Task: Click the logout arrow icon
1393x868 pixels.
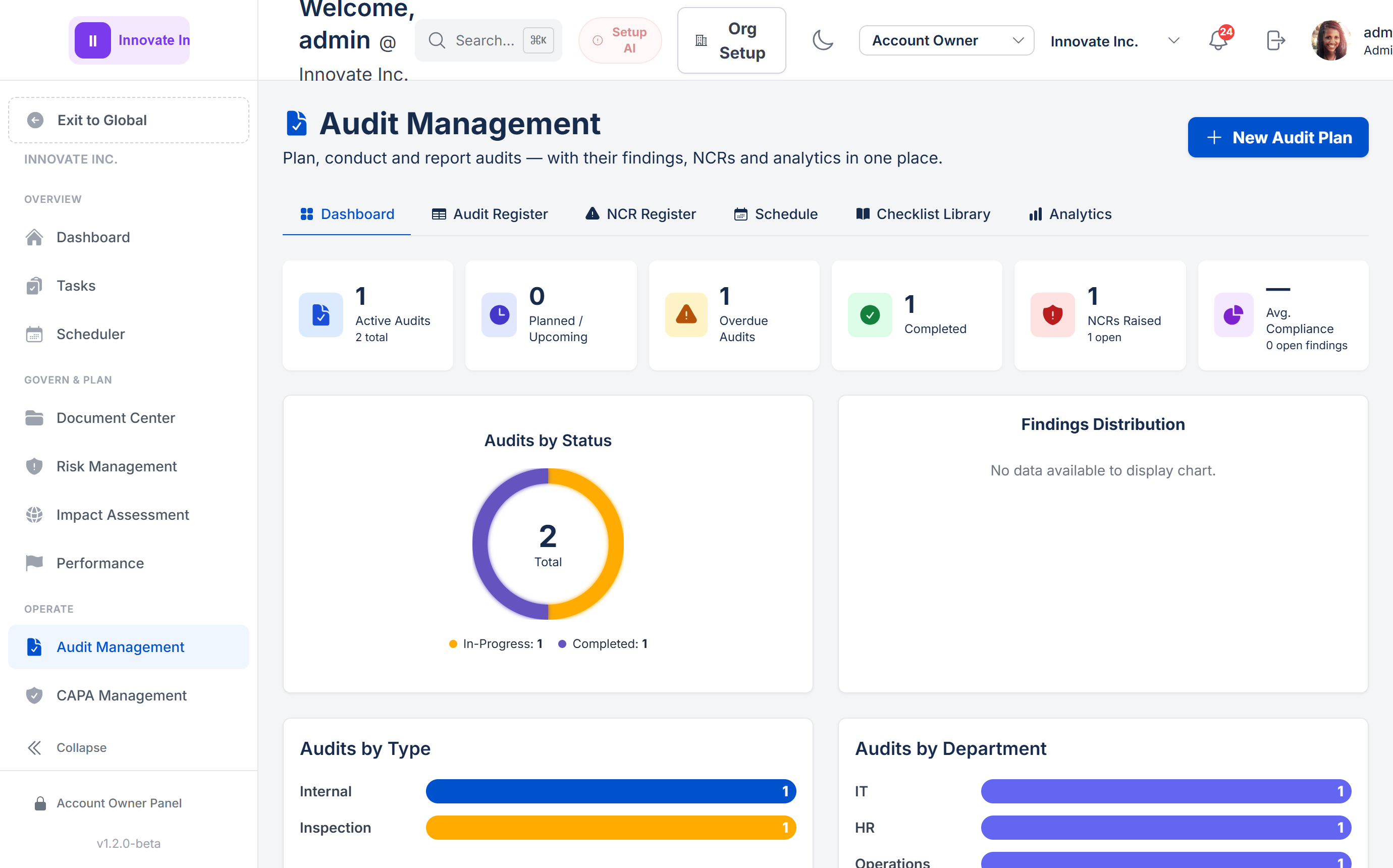Action: 1275,40
